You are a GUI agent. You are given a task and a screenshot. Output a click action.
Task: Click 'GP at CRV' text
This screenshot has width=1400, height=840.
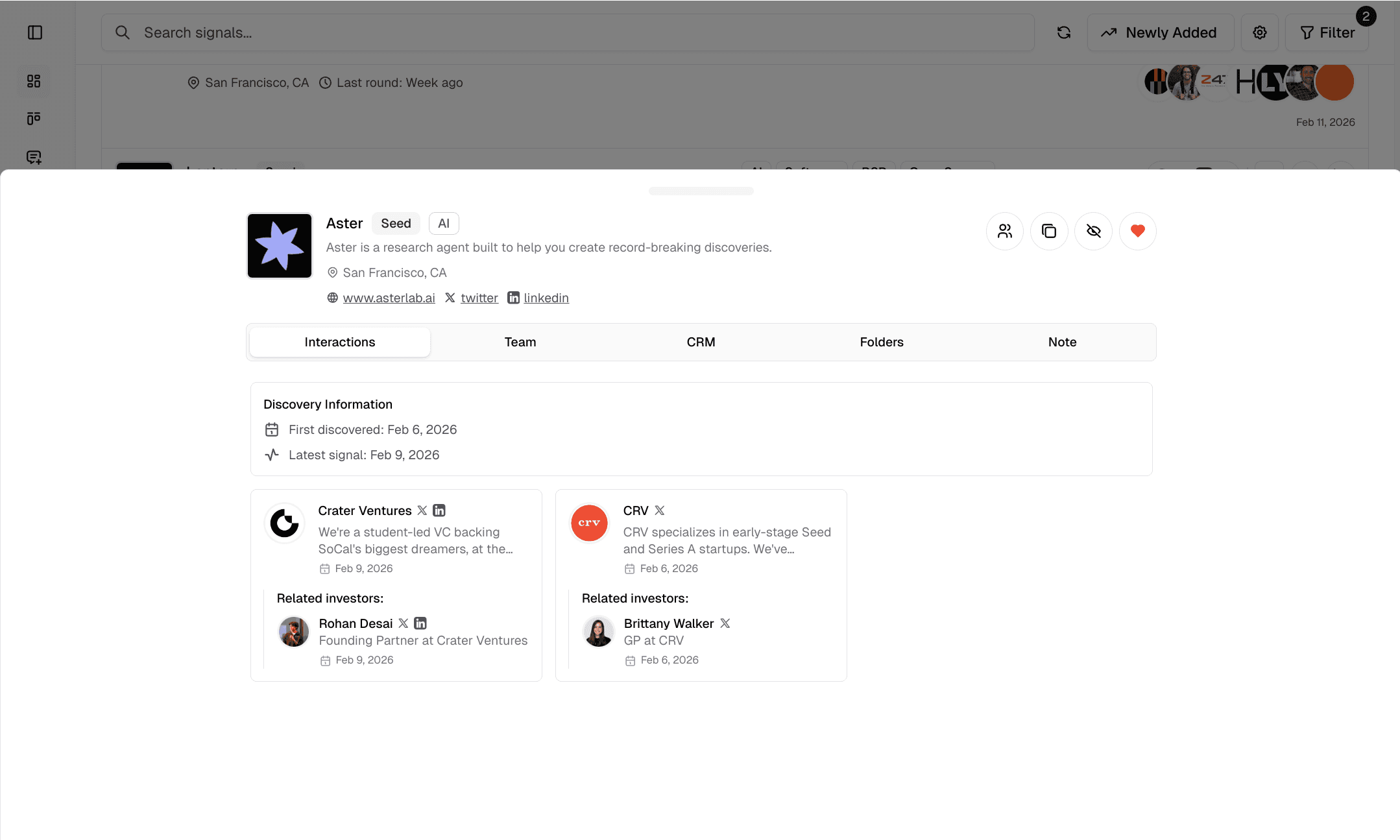[x=653, y=640]
